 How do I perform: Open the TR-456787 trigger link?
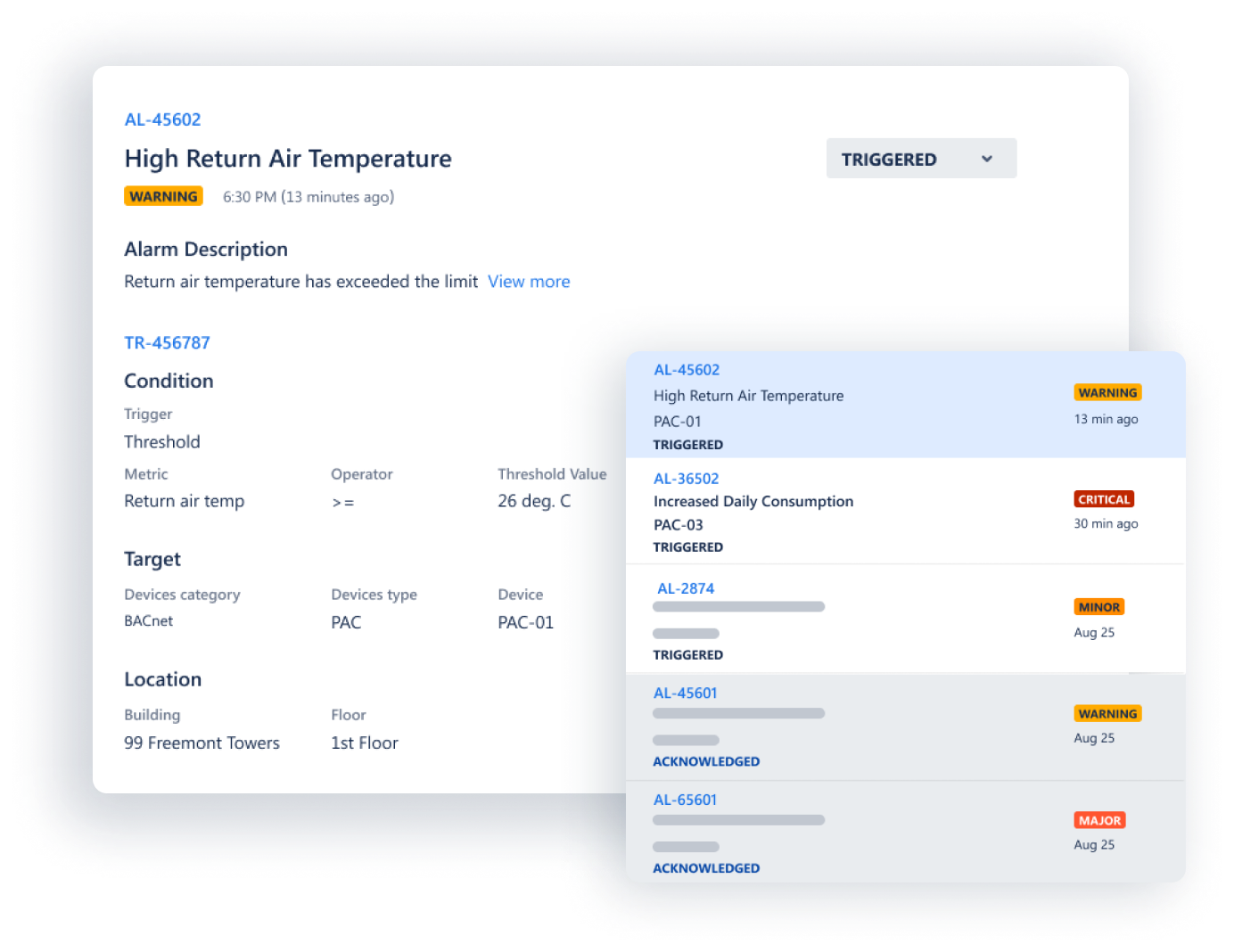167,343
